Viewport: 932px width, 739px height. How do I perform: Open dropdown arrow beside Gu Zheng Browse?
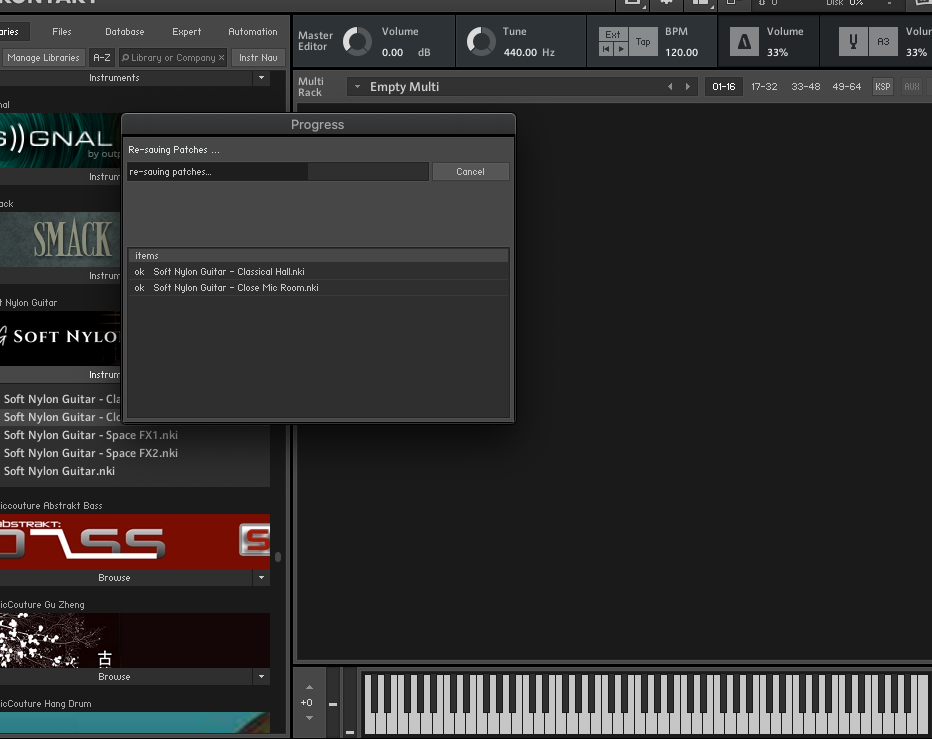tap(262, 677)
